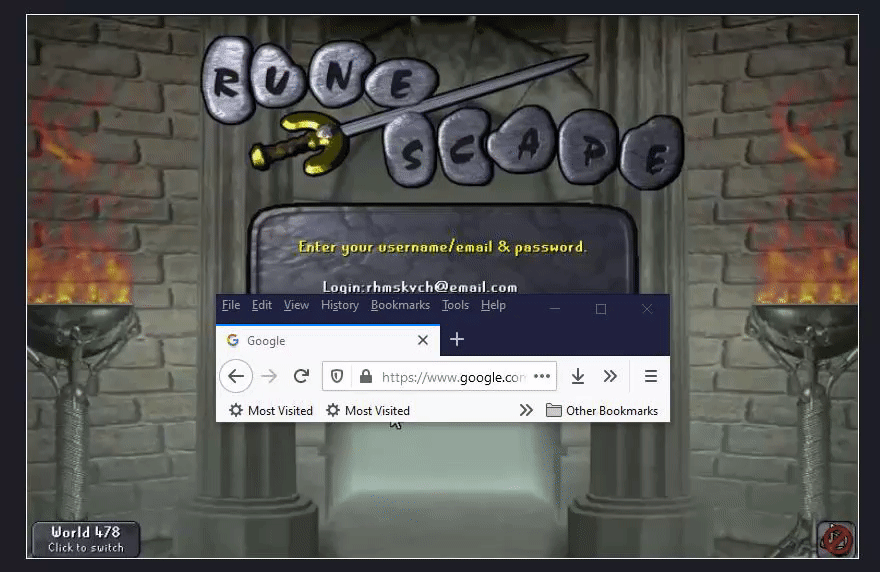Click the padlock site security icon
Image resolution: width=880 pixels, height=572 pixels.
[x=365, y=376]
